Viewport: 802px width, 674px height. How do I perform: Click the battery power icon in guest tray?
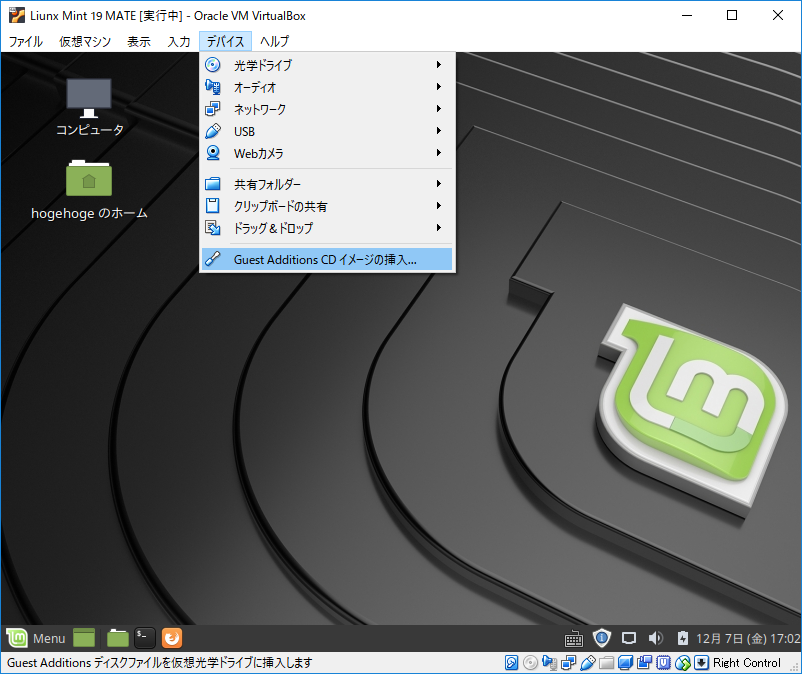click(x=683, y=638)
